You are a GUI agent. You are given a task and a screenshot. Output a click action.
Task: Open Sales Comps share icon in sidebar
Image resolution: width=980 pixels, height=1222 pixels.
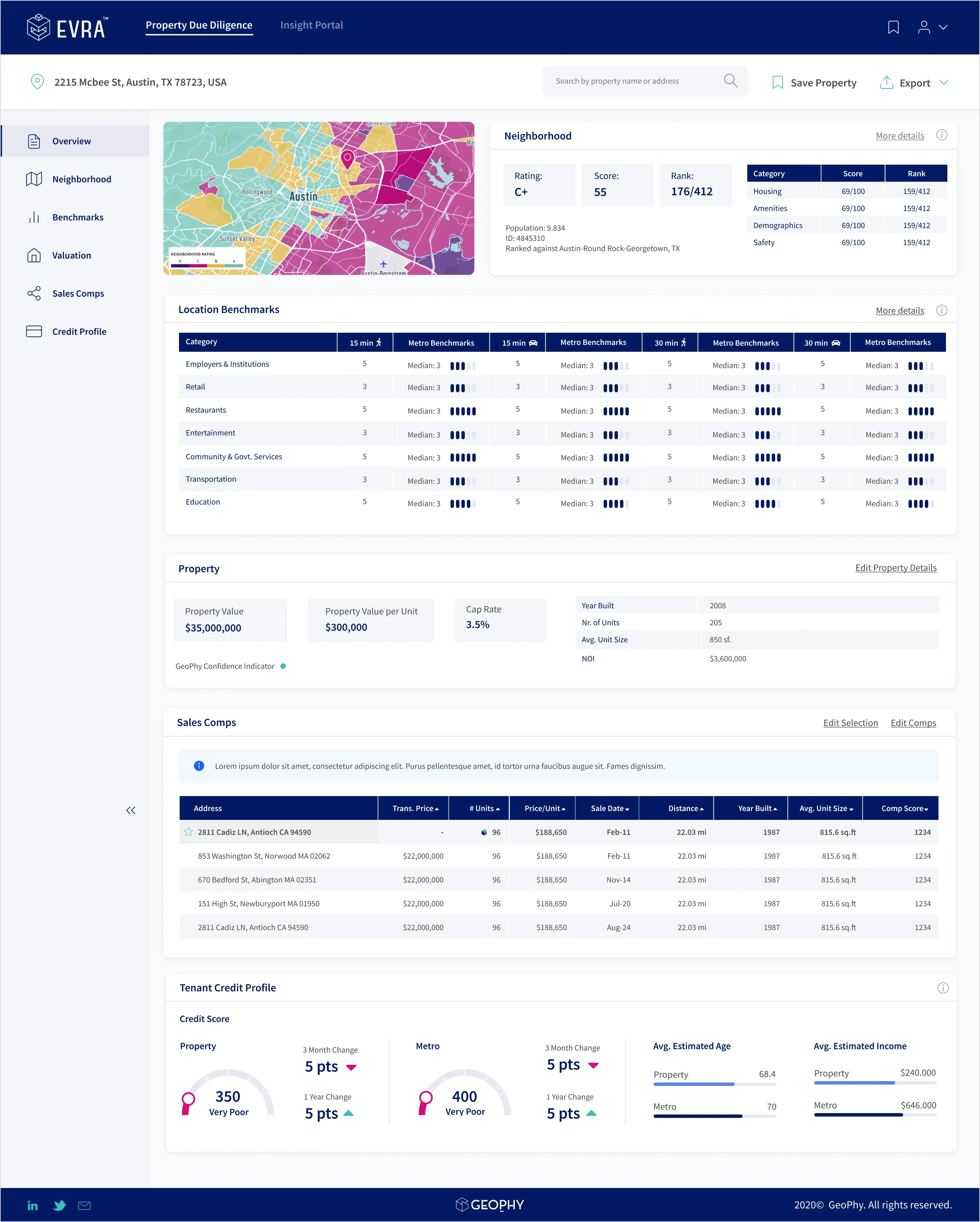click(34, 294)
